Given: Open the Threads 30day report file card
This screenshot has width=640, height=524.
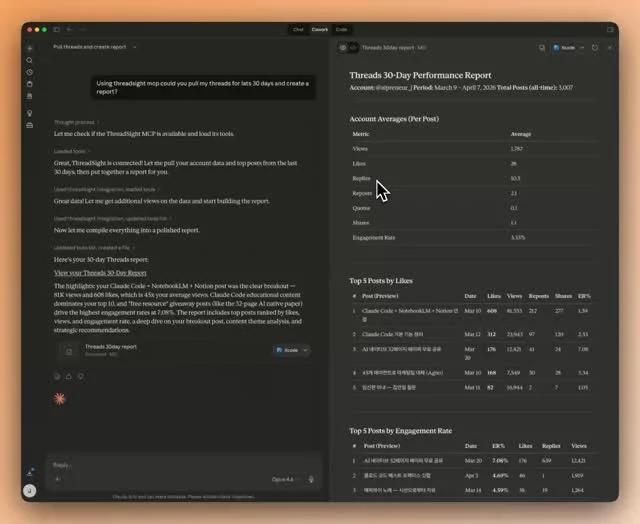Looking at the screenshot, I should 184,351.
